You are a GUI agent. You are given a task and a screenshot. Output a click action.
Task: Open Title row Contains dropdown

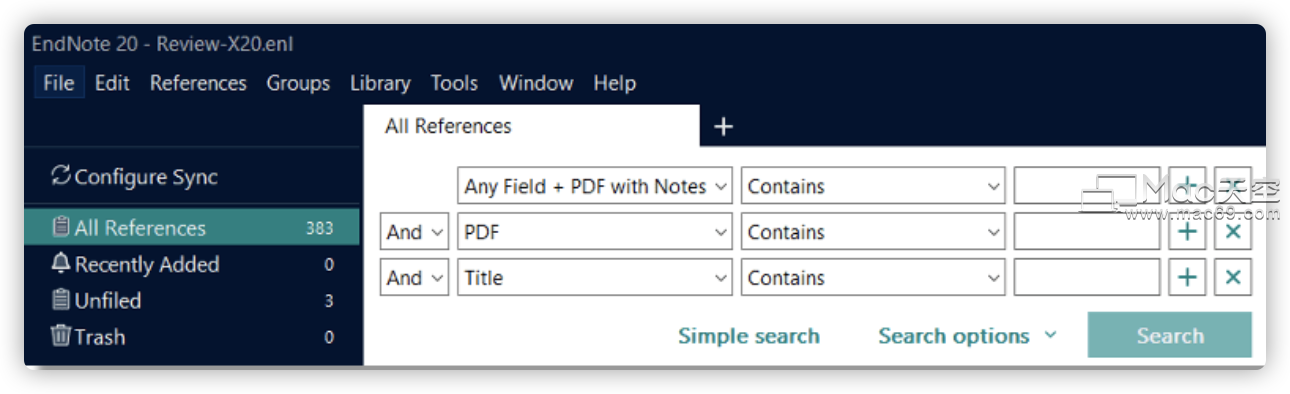point(873,278)
